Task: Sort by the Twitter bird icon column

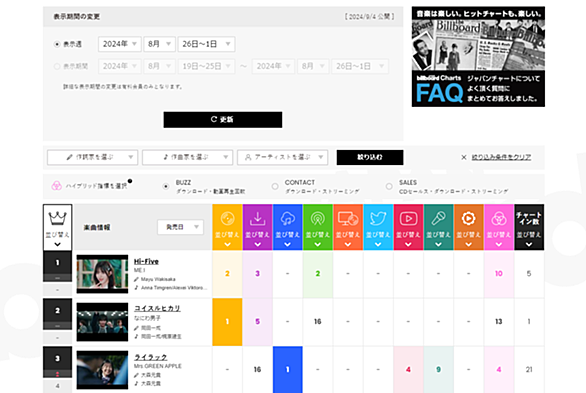Action: [378, 227]
